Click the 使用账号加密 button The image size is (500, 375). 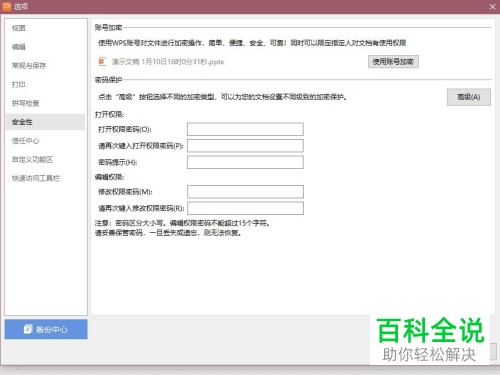393,62
